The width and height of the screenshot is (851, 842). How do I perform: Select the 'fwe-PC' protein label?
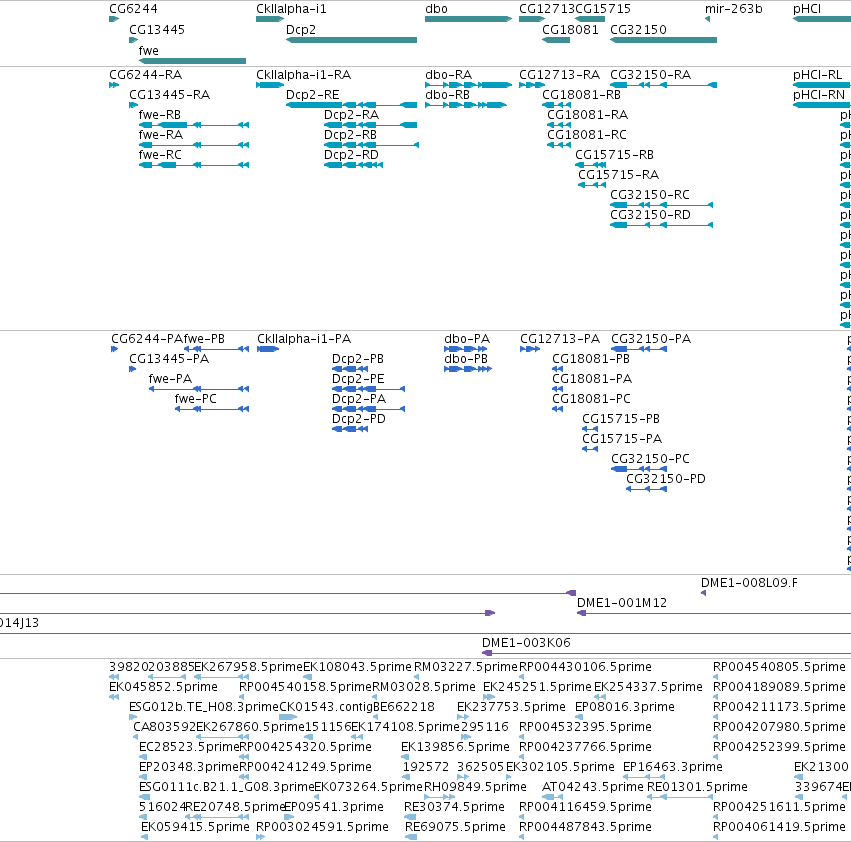coord(195,400)
